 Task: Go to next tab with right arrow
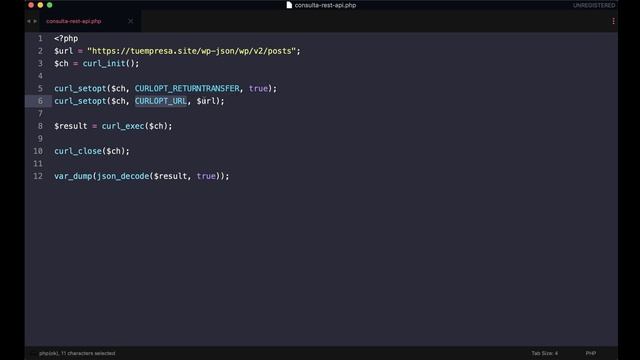(35, 21)
